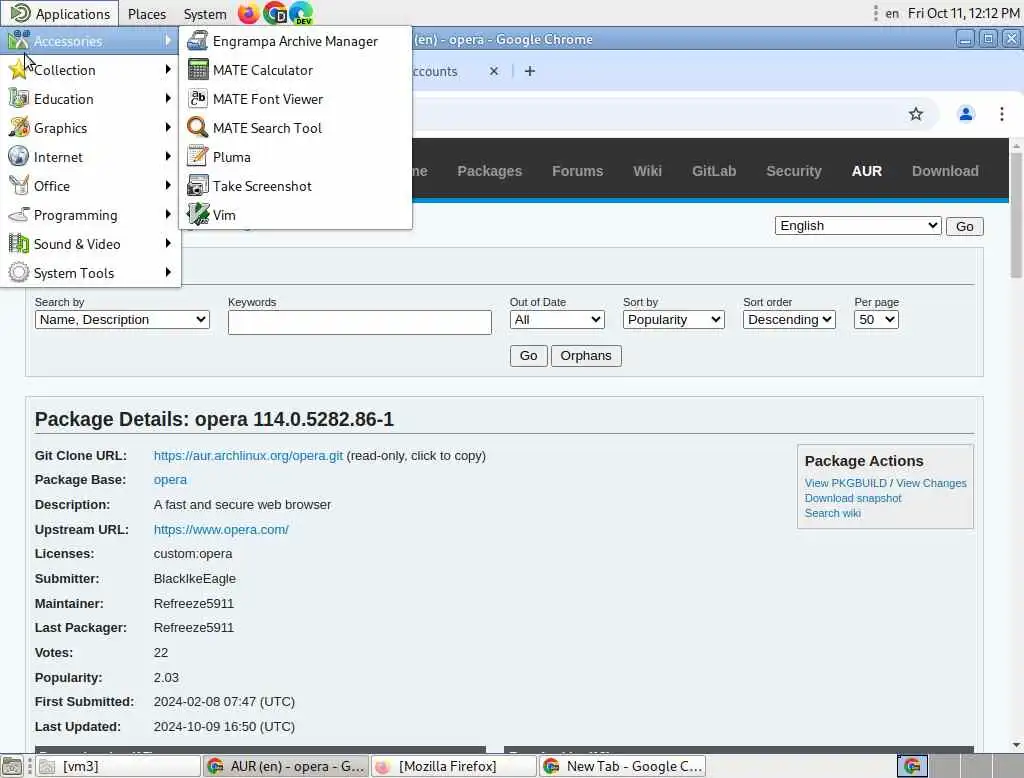Click the Applications menu button
The width and height of the screenshot is (1024, 778).
60,14
